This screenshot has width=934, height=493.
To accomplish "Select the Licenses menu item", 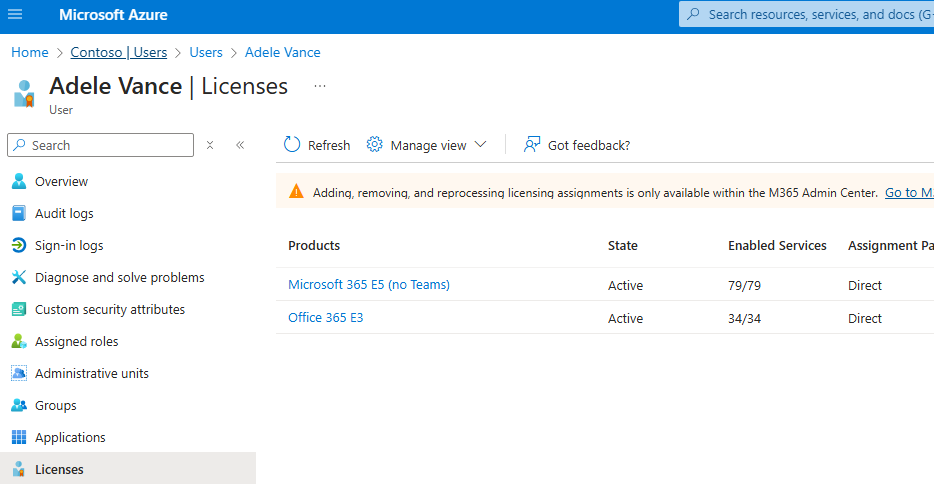I will click(x=128, y=469).
